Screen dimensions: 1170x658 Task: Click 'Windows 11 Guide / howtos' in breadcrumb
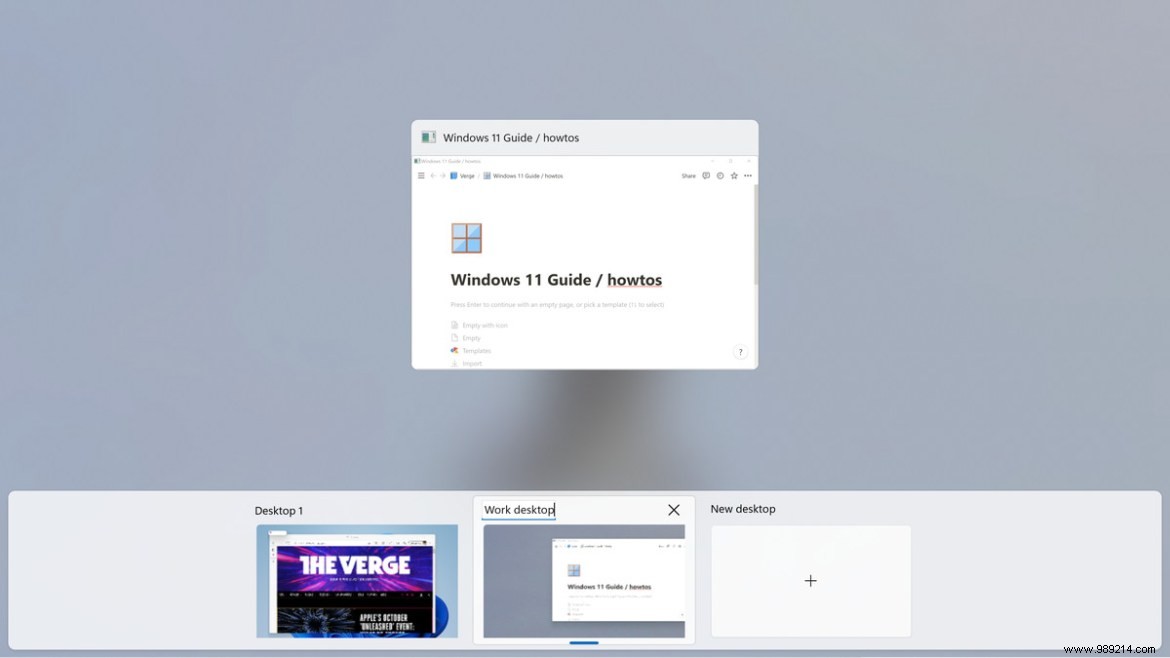click(x=529, y=176)
